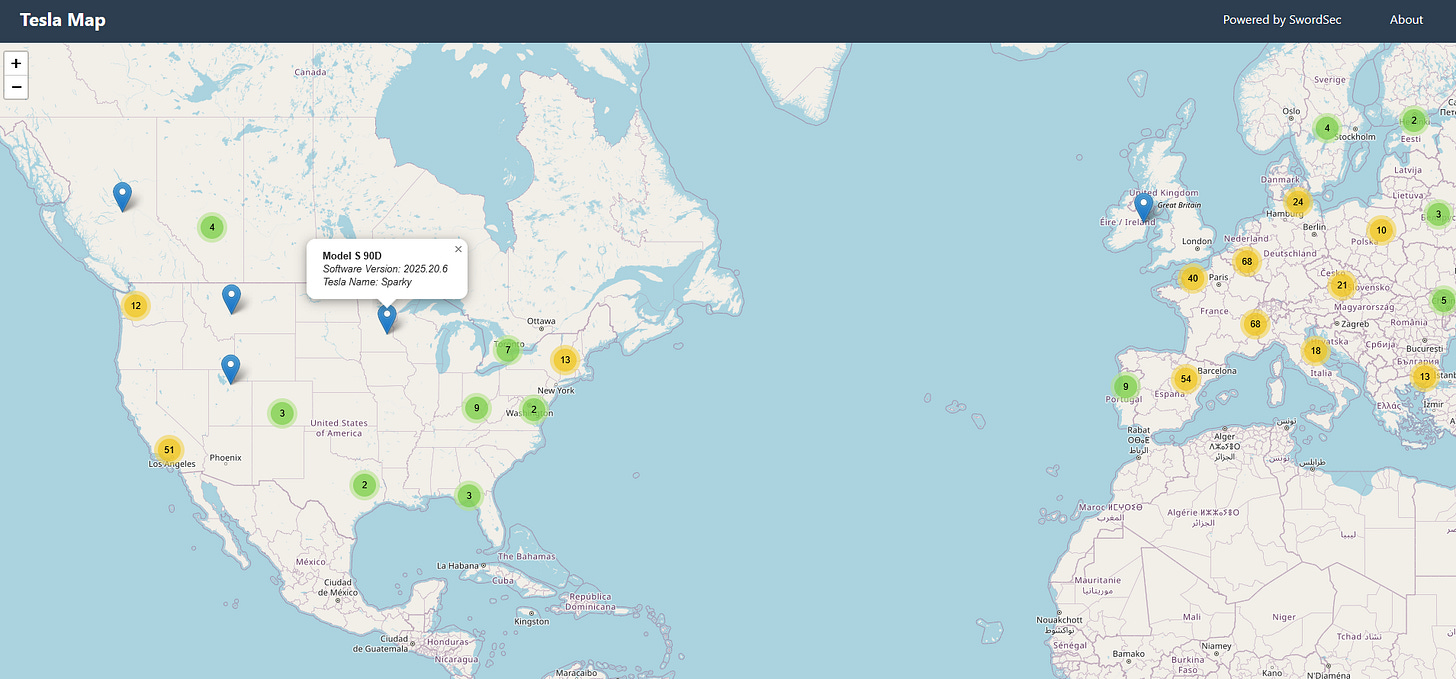Select the blue pin under Sparky popup
Image resolution: width=1456 pixels, height=679 pixels.
click(x=387, y=319)
